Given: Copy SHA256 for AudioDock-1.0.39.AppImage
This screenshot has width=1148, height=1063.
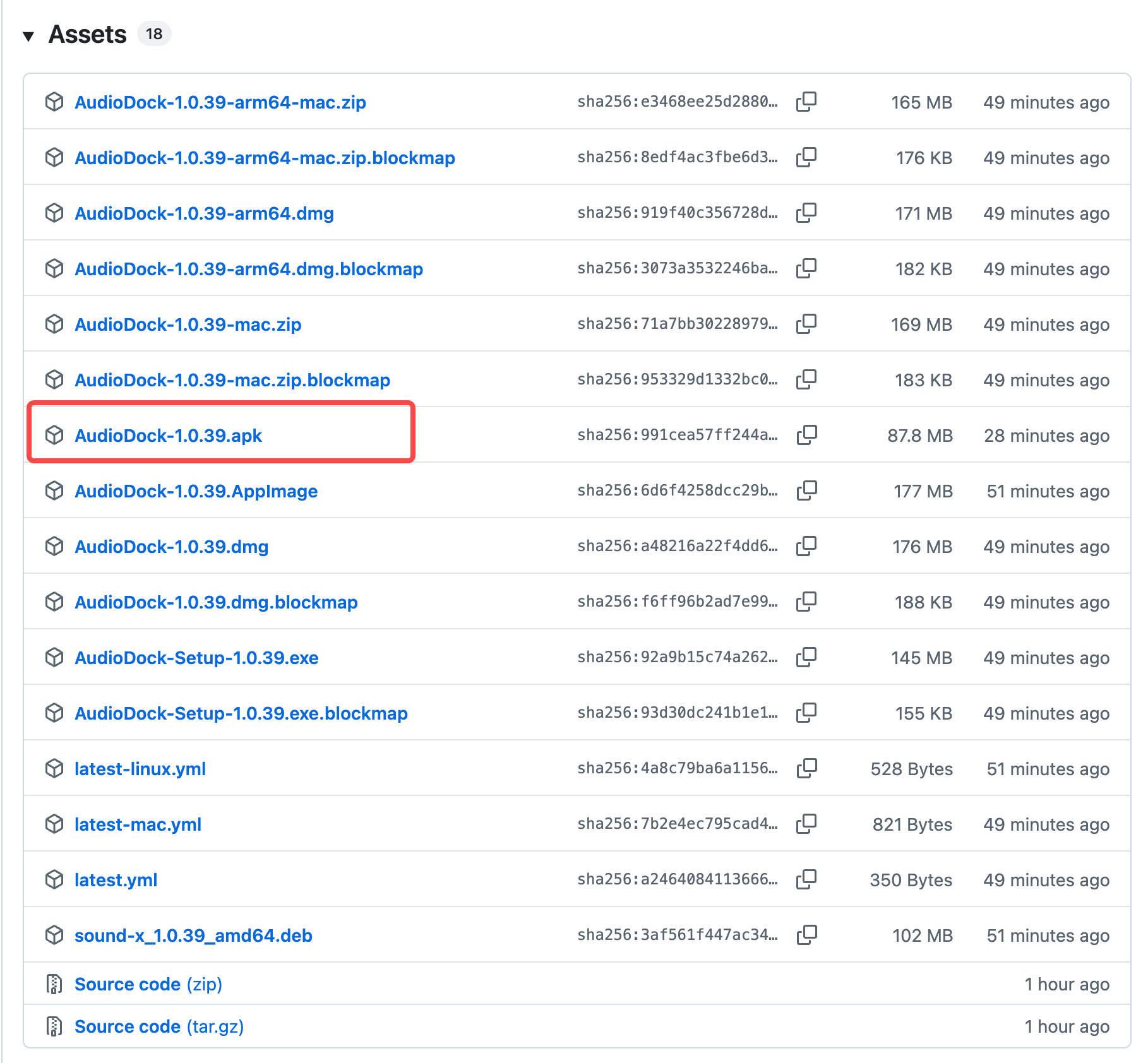Looking at the screenshot, I should coord(806,490).
